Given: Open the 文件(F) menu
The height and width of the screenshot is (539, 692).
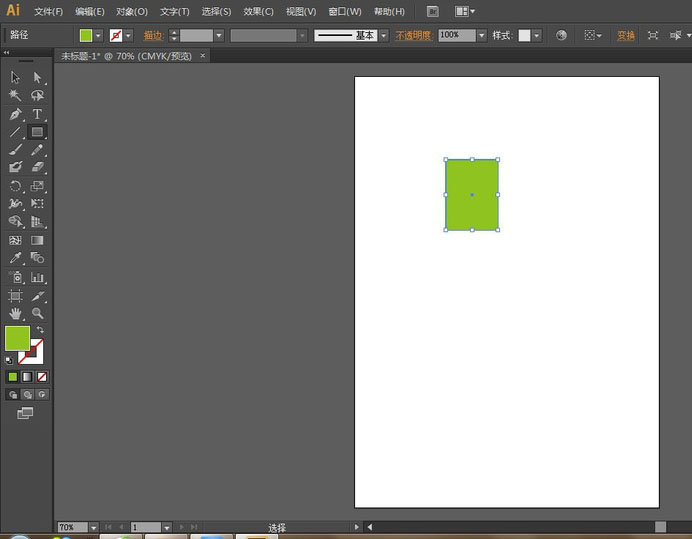Looking at the screenshot, I should click(48, 11).
